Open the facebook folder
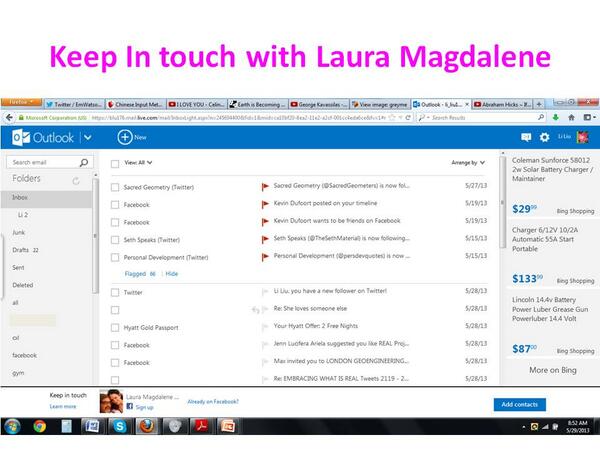The width and height of the screenshot is (600, 450). 24,355
